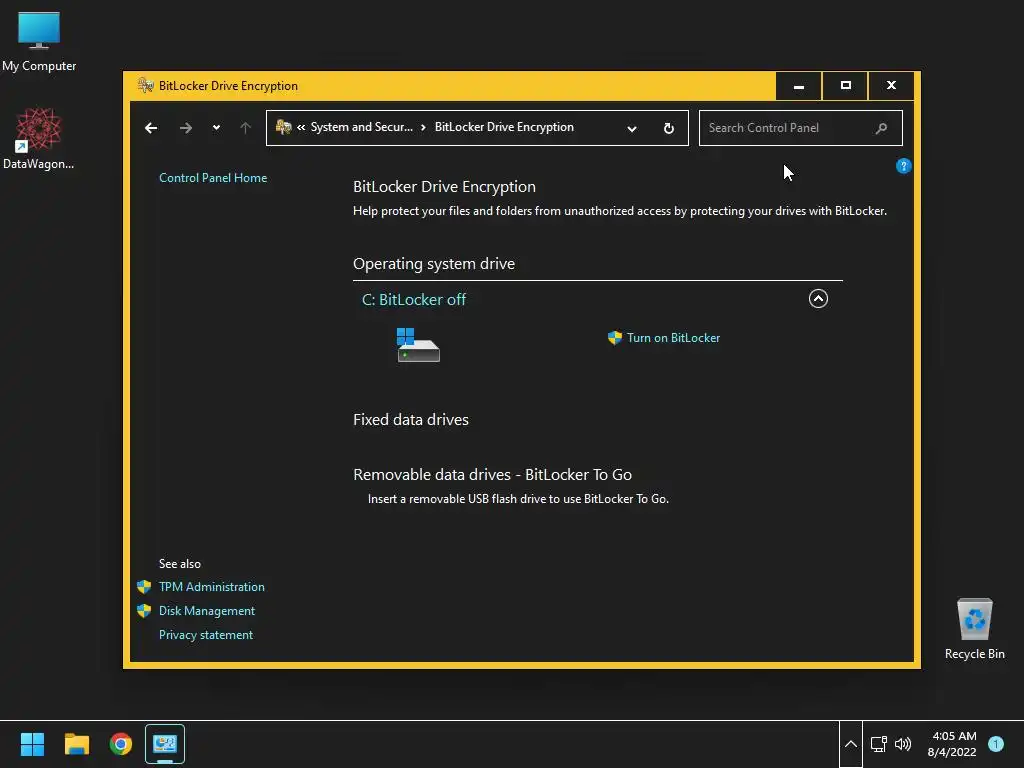Open Disk Management link

207,611
